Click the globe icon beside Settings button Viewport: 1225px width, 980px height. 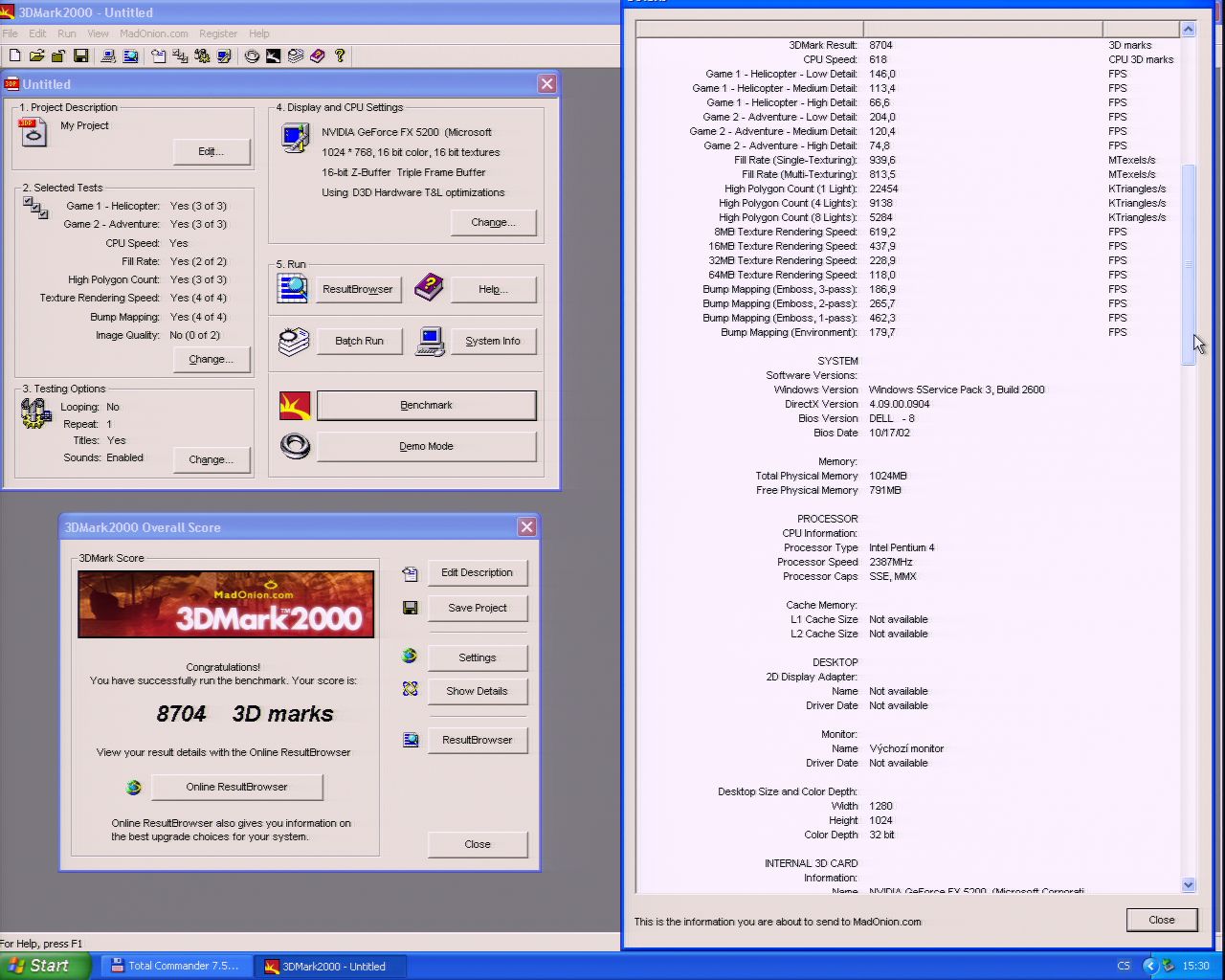[x=410, y=657]
